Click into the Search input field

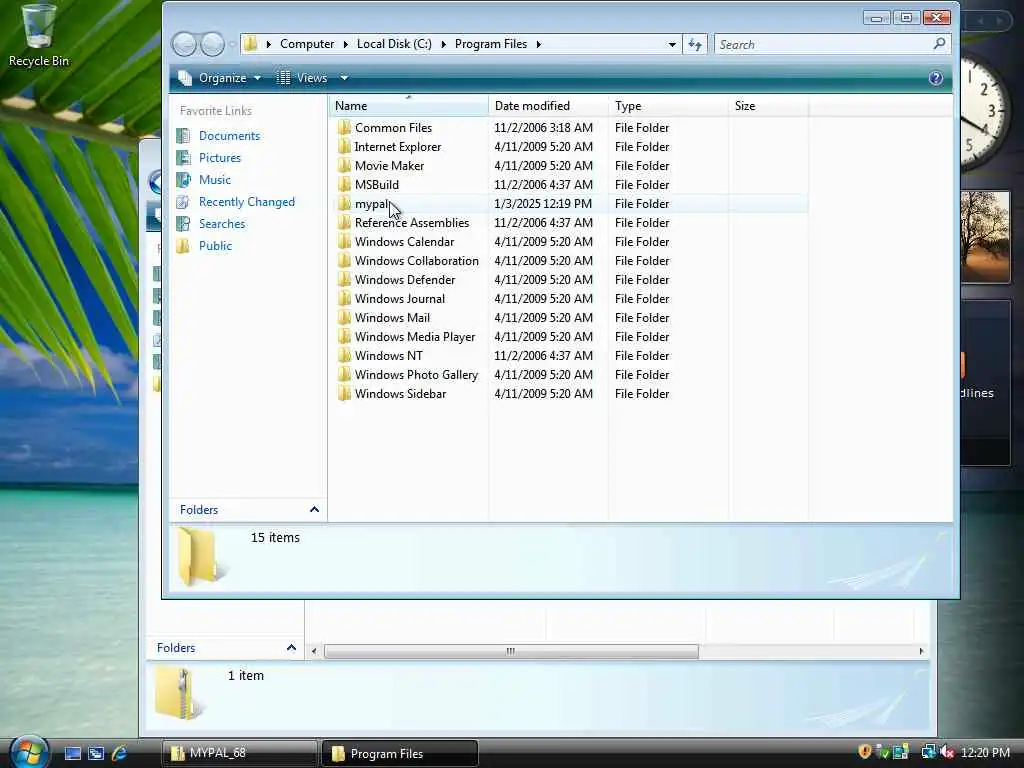(823, 44)
